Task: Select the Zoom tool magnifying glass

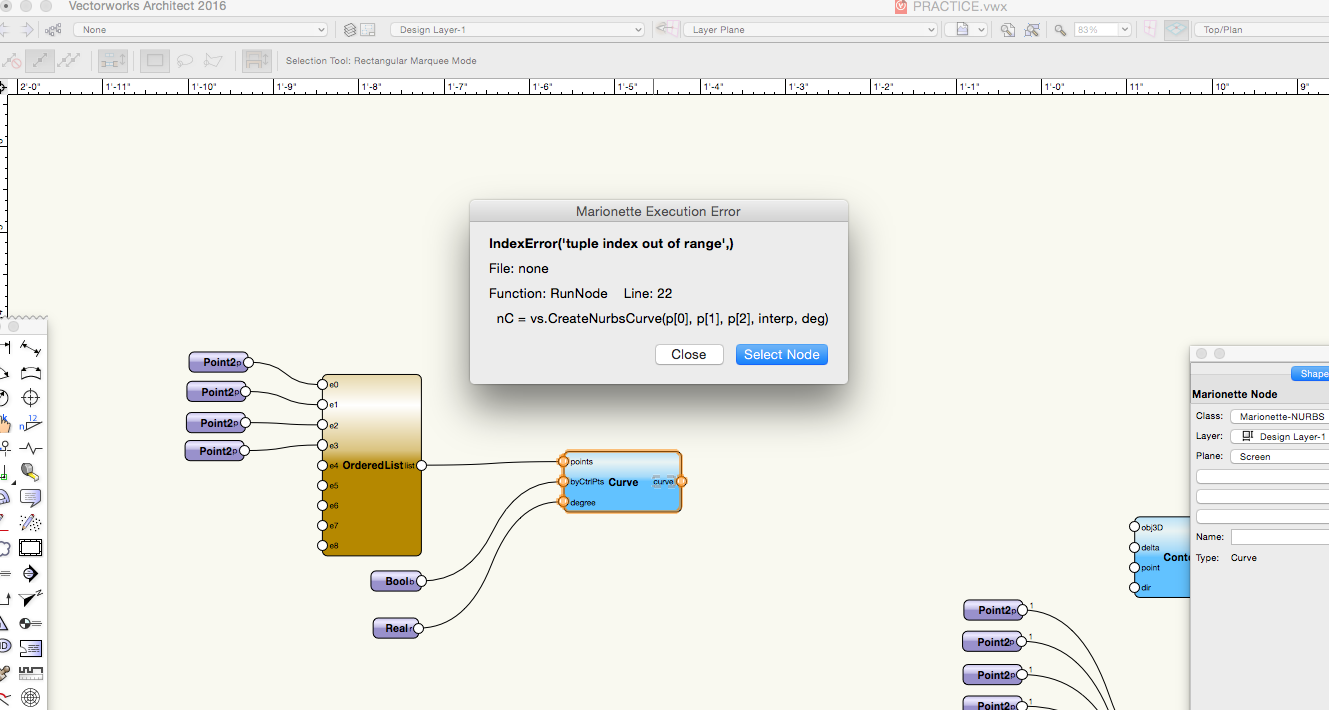Action: (x=1060, y=30)
